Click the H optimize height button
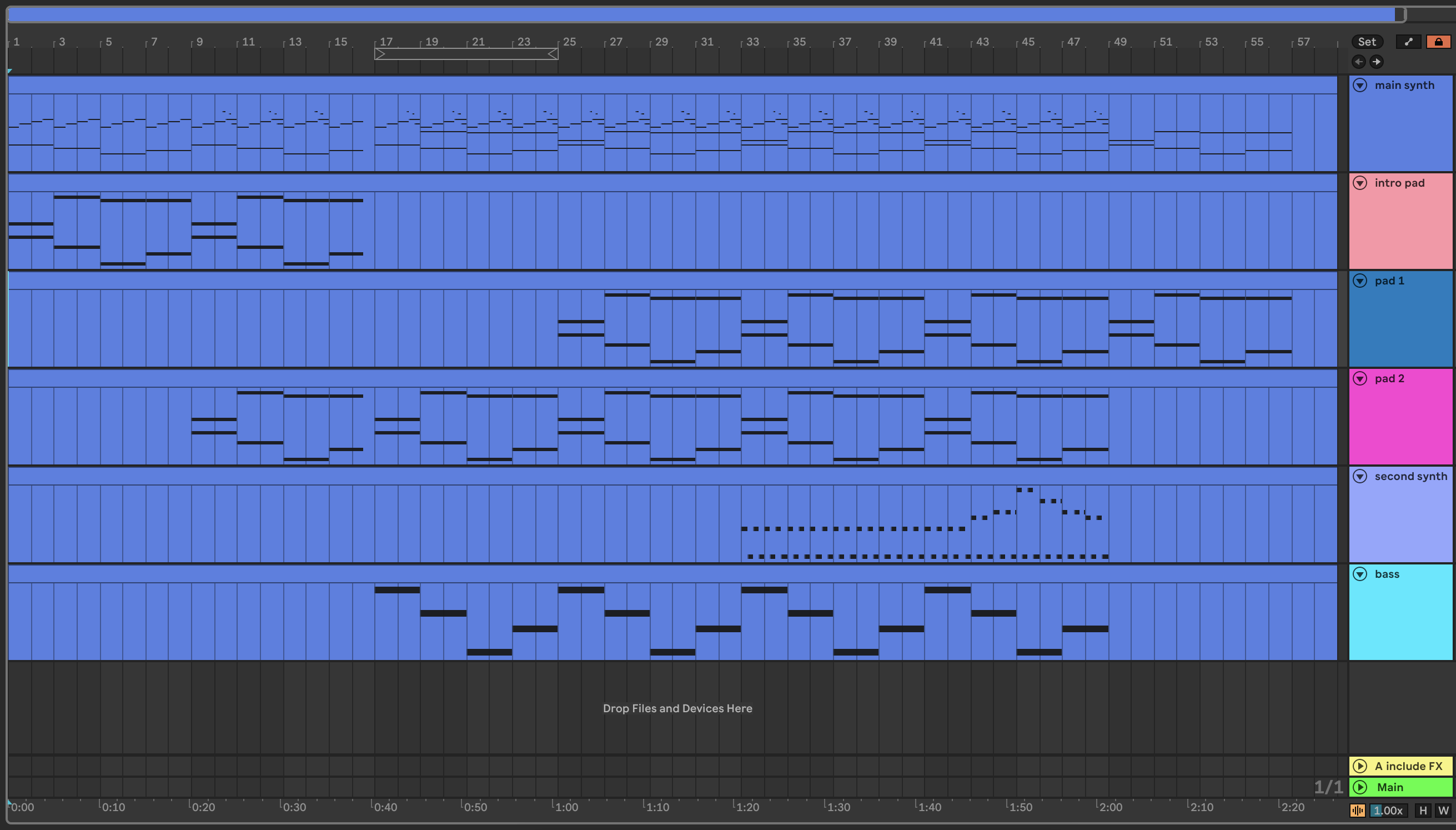Viewport: 1456px width, 830px height. coord(1423,810)
